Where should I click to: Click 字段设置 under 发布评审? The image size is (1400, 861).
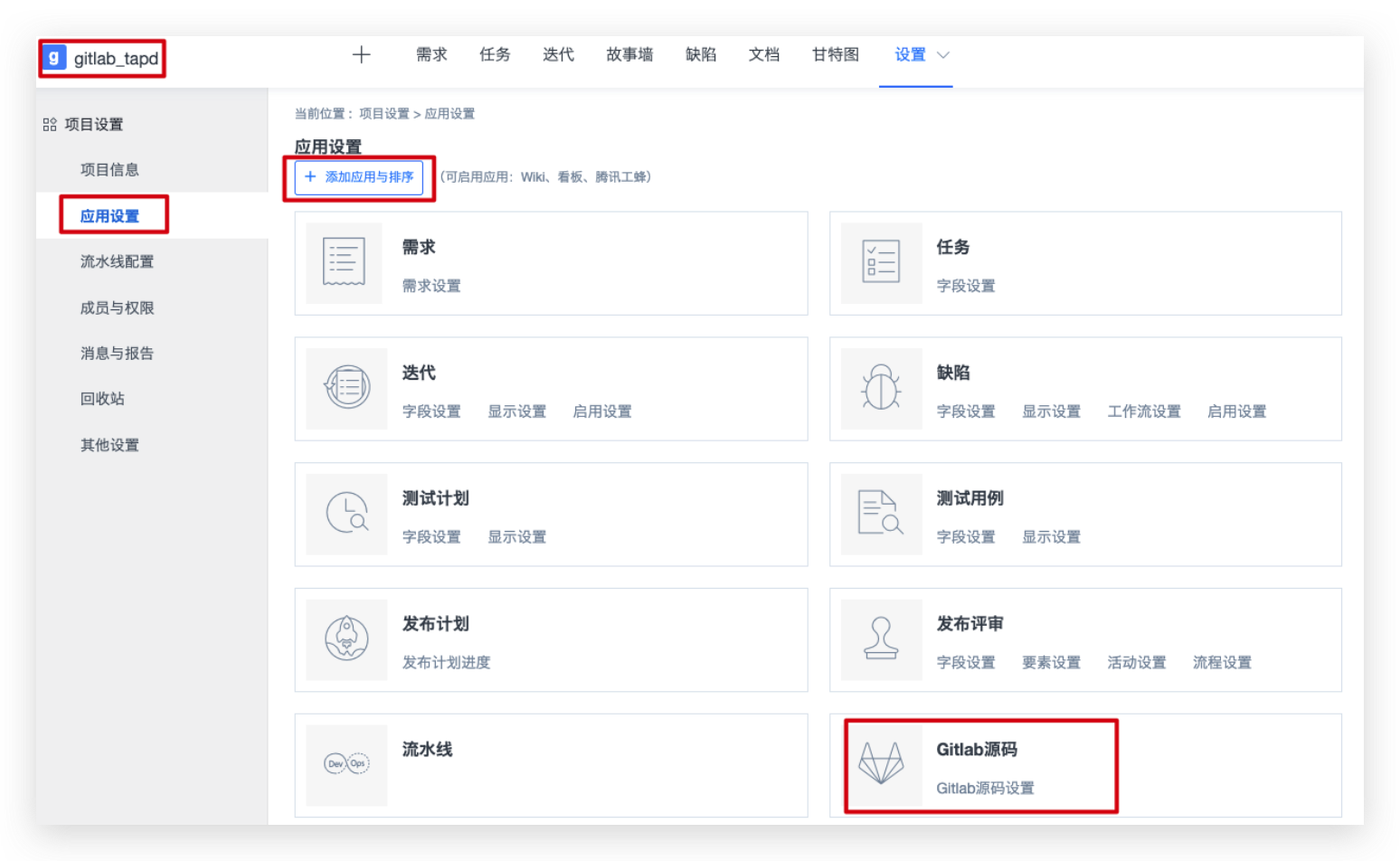[x=966, y=663]
